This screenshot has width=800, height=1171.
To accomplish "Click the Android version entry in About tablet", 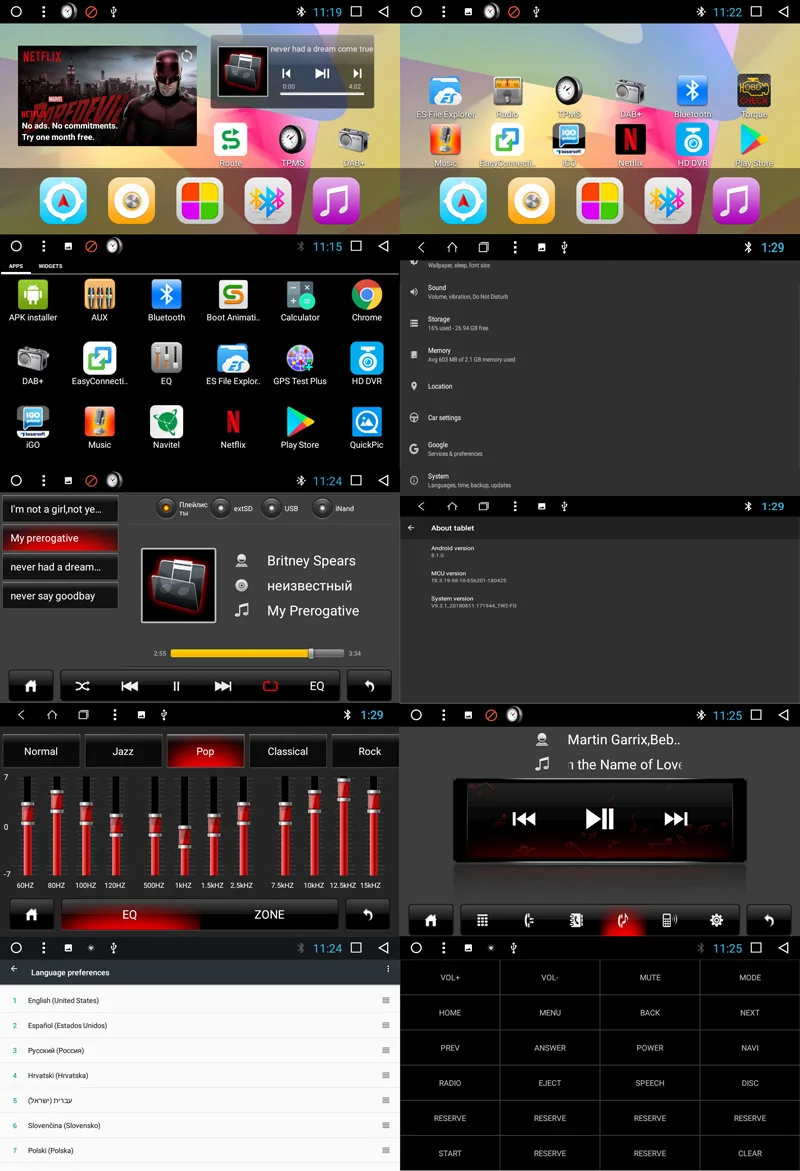I will (600, 551).
